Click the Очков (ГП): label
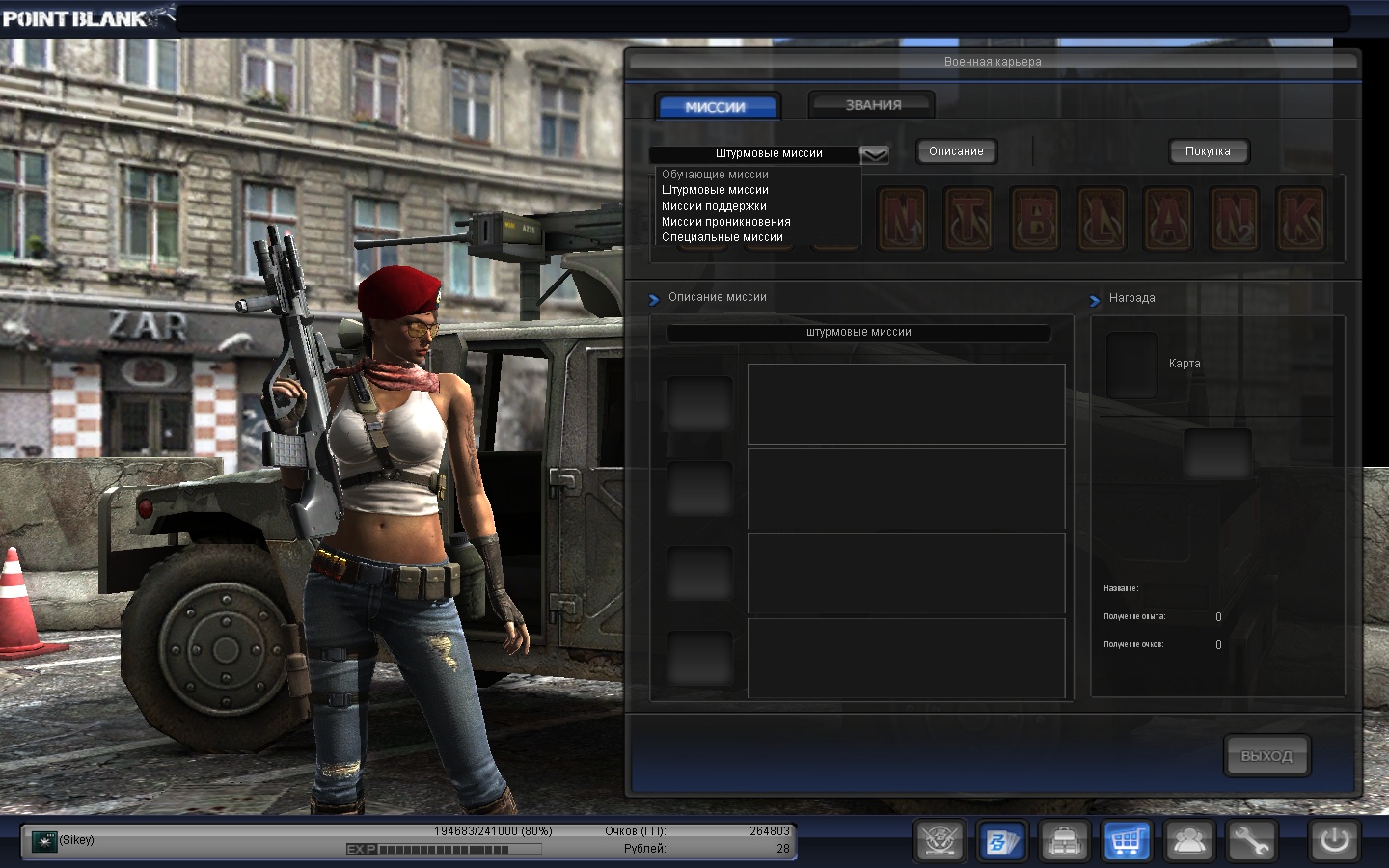The image size is (1389, 868). pyautogui.click(x=636, y=831)
